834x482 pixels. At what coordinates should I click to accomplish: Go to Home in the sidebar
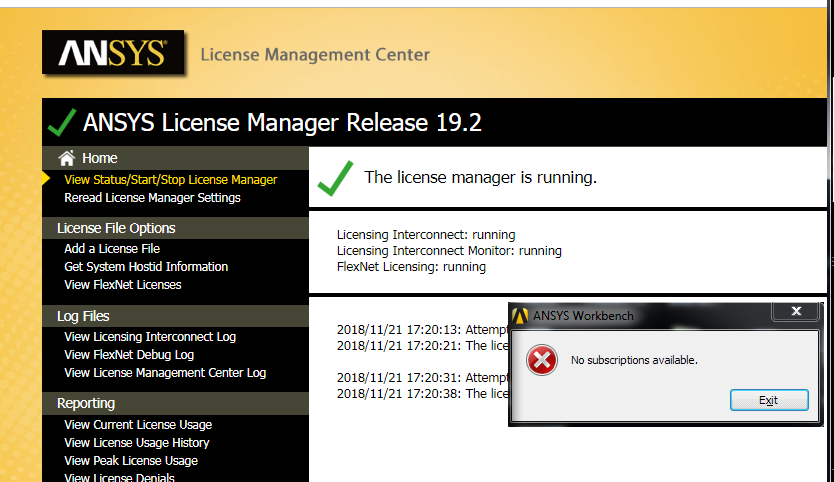[99, 158]
